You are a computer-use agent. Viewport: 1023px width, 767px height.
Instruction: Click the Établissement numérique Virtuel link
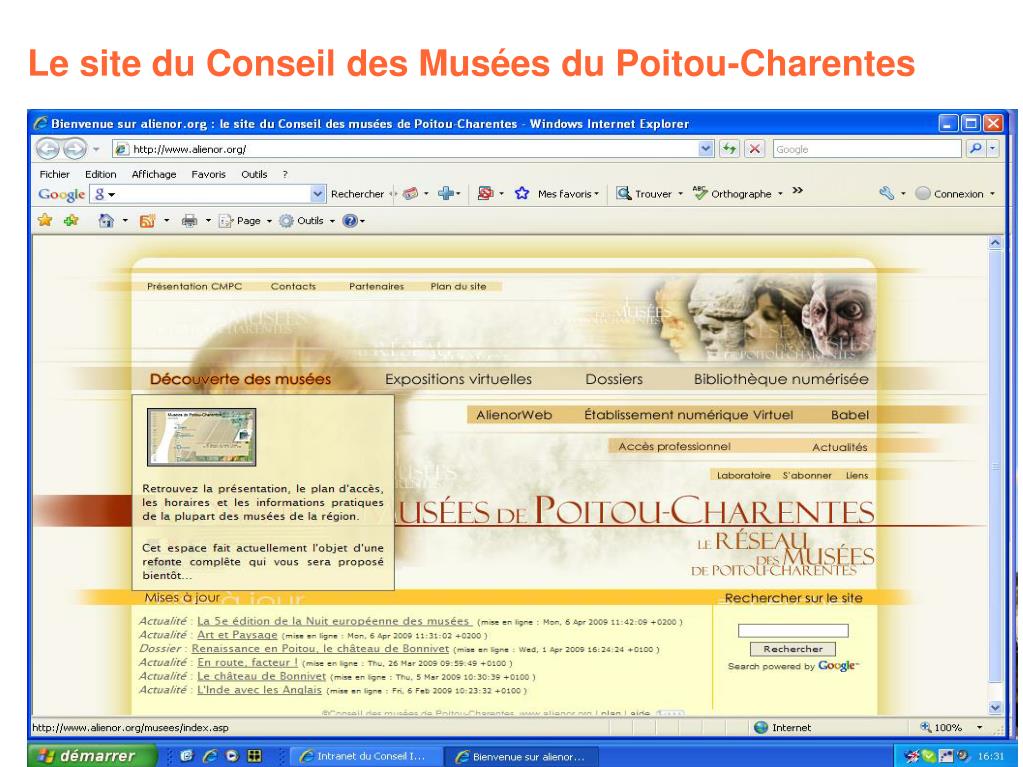[688, 415]
